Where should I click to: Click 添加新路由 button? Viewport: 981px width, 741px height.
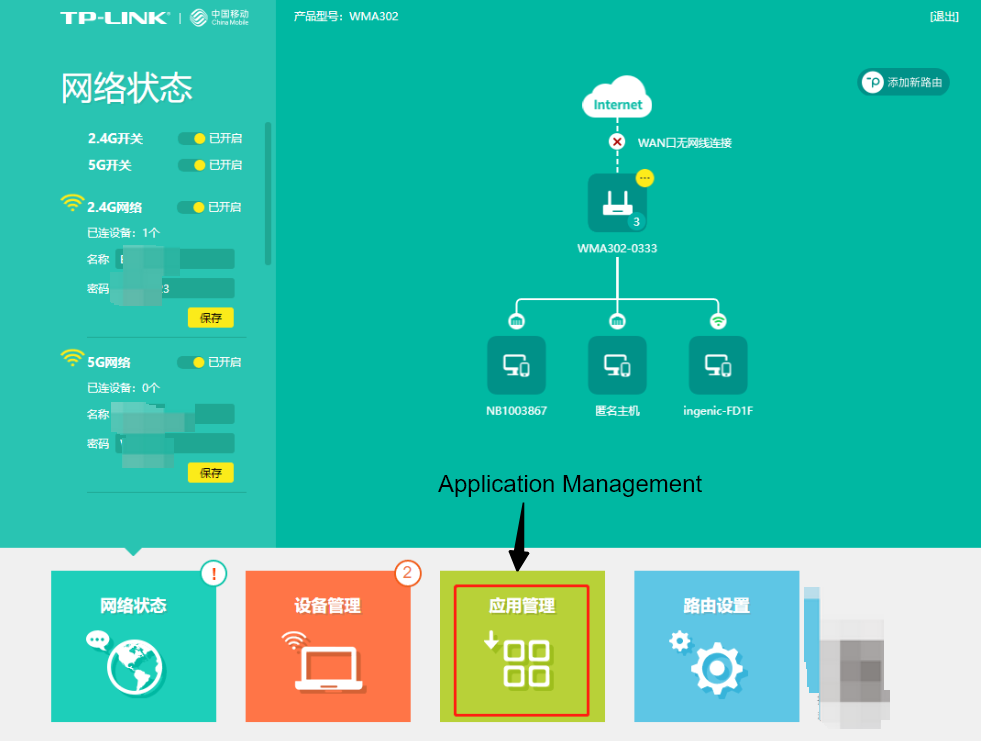coord(904,82)
